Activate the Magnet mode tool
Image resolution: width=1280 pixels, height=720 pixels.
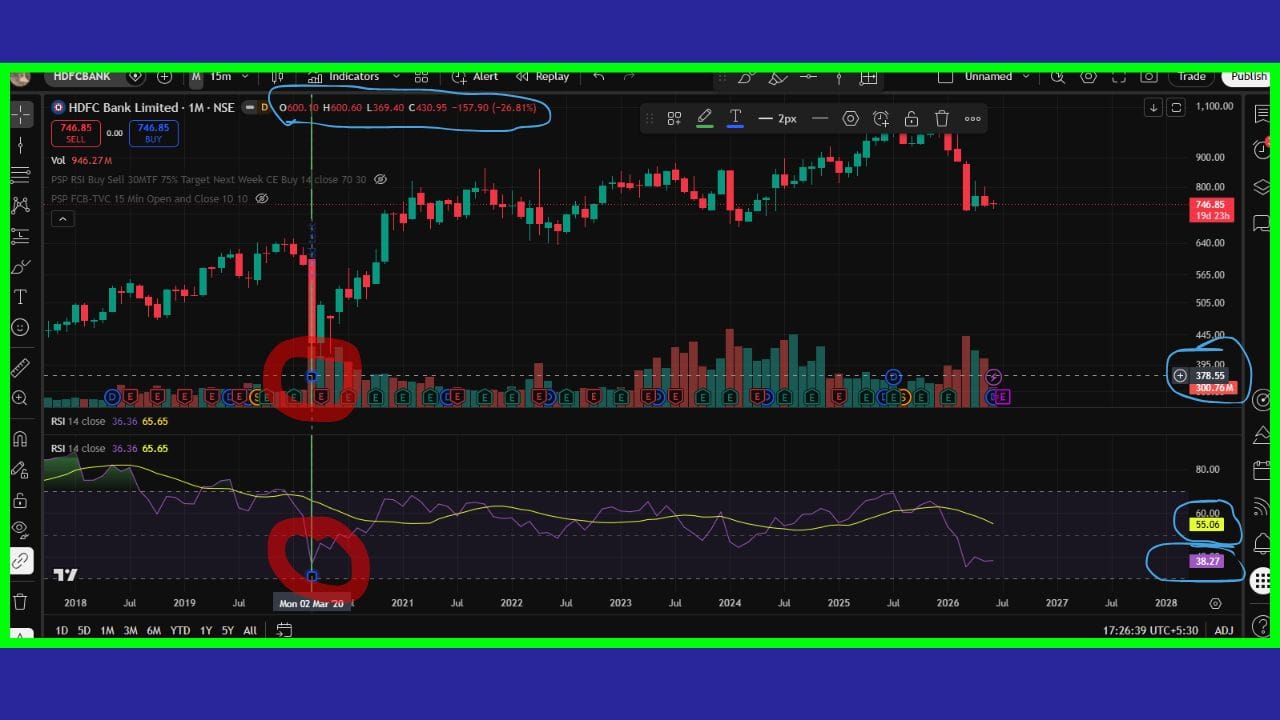pyautogui.click(x=20, y=439)
